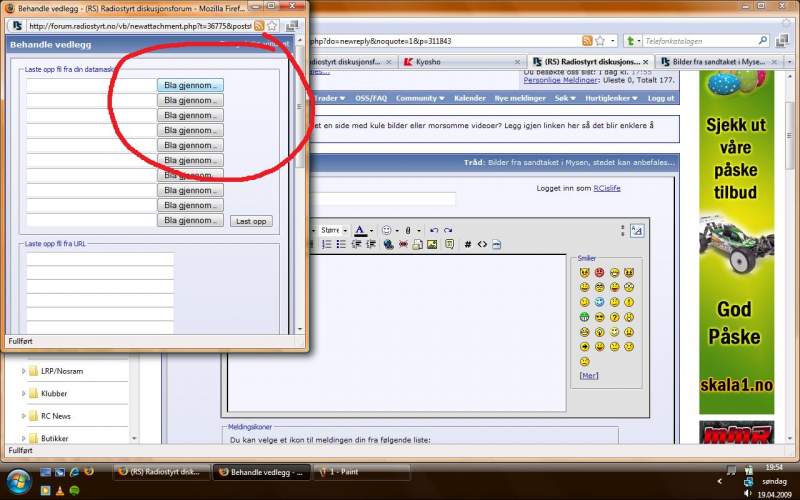Image resolution: width=800 pixels, height=500 pixels.
Task: Click the ordered list icon in editor
Action: click(x=328, y=244)
